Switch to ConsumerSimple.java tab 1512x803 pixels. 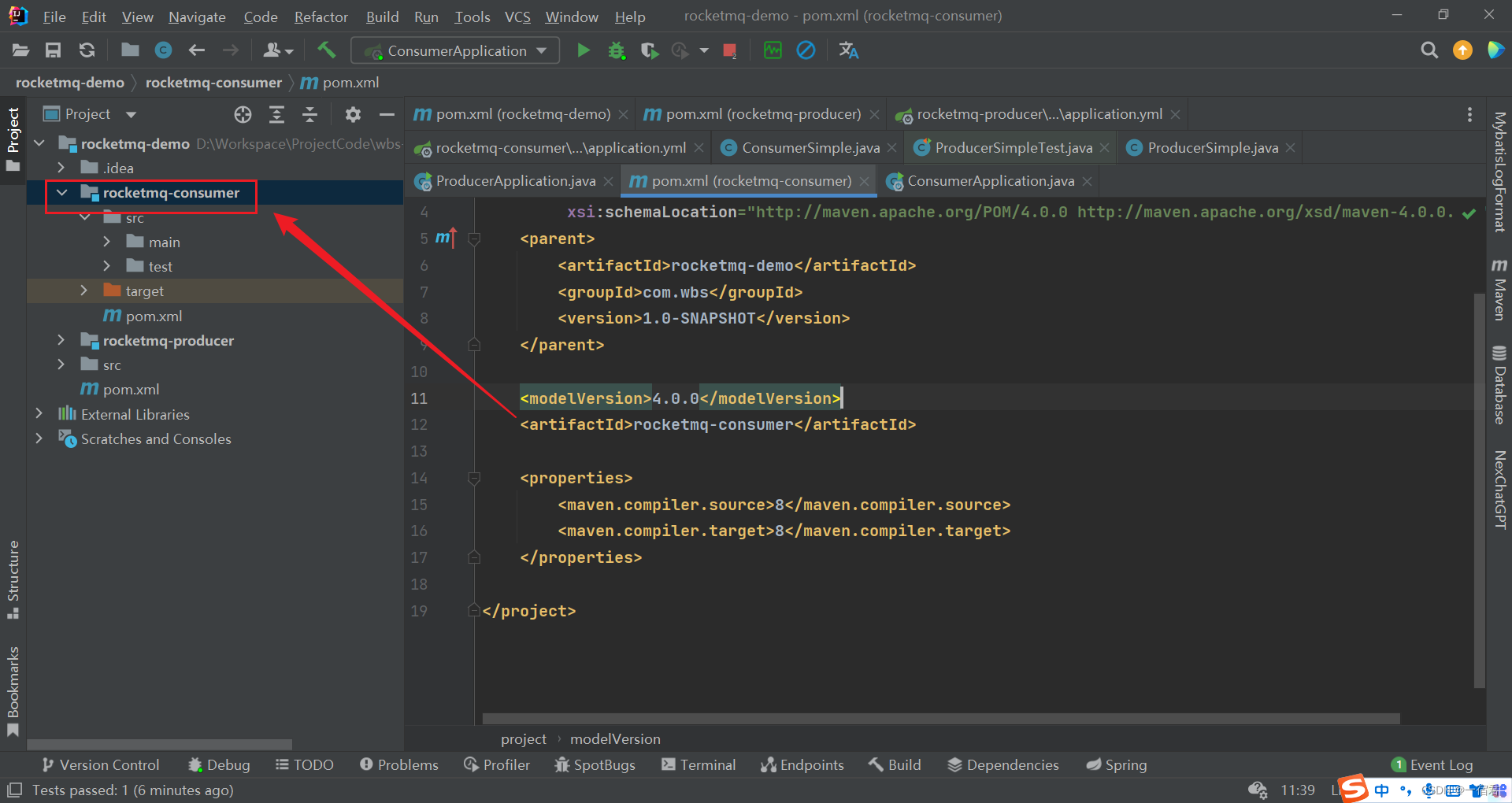[x=810, y=147]
